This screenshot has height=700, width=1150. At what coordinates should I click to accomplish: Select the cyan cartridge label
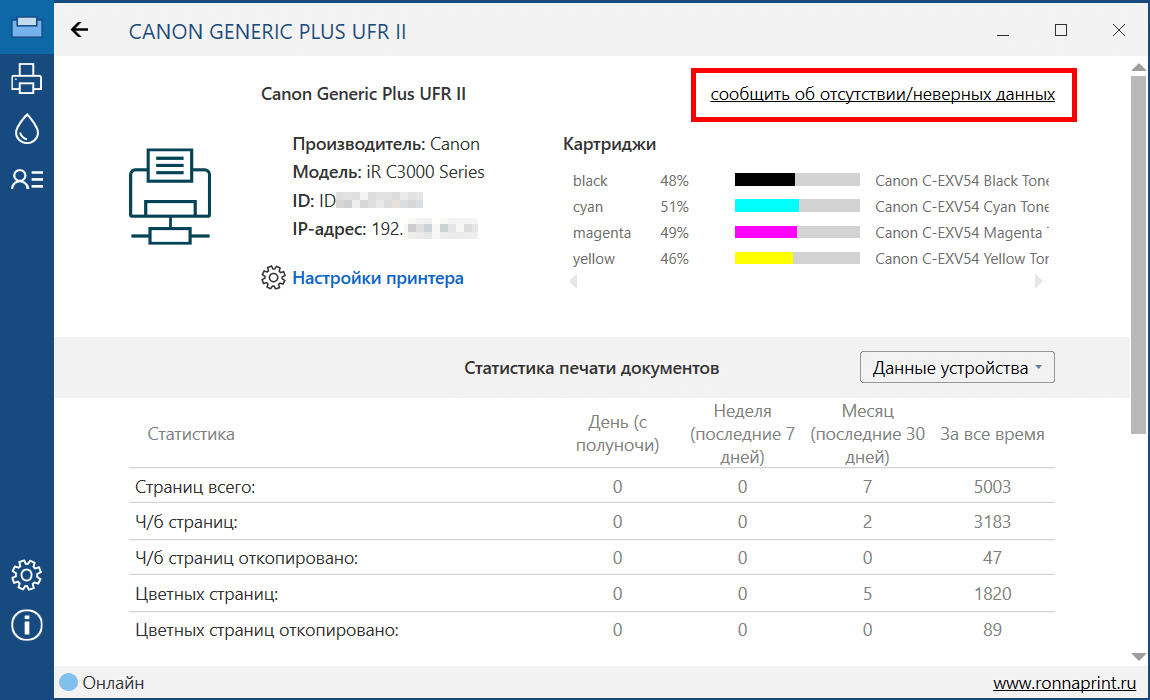[x=587, y=207]
